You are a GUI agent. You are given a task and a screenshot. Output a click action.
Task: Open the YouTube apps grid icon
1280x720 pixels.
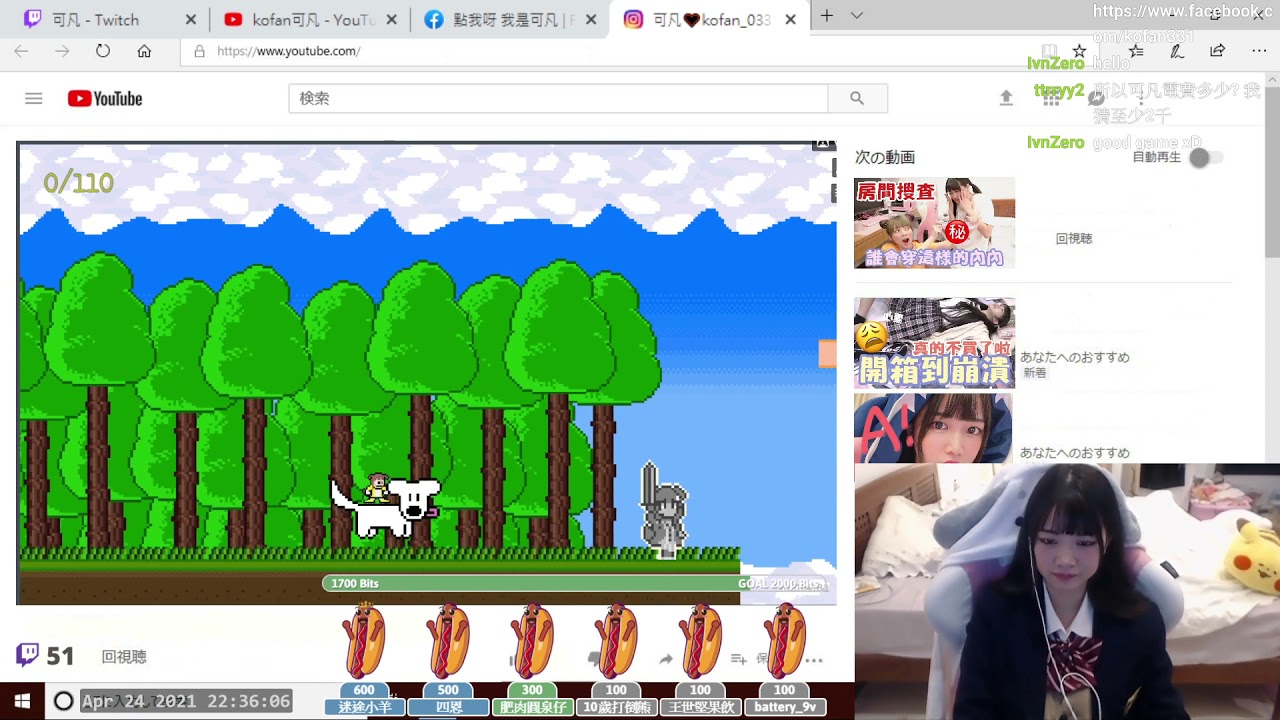pyautogui.click(x=1051, y=98)
